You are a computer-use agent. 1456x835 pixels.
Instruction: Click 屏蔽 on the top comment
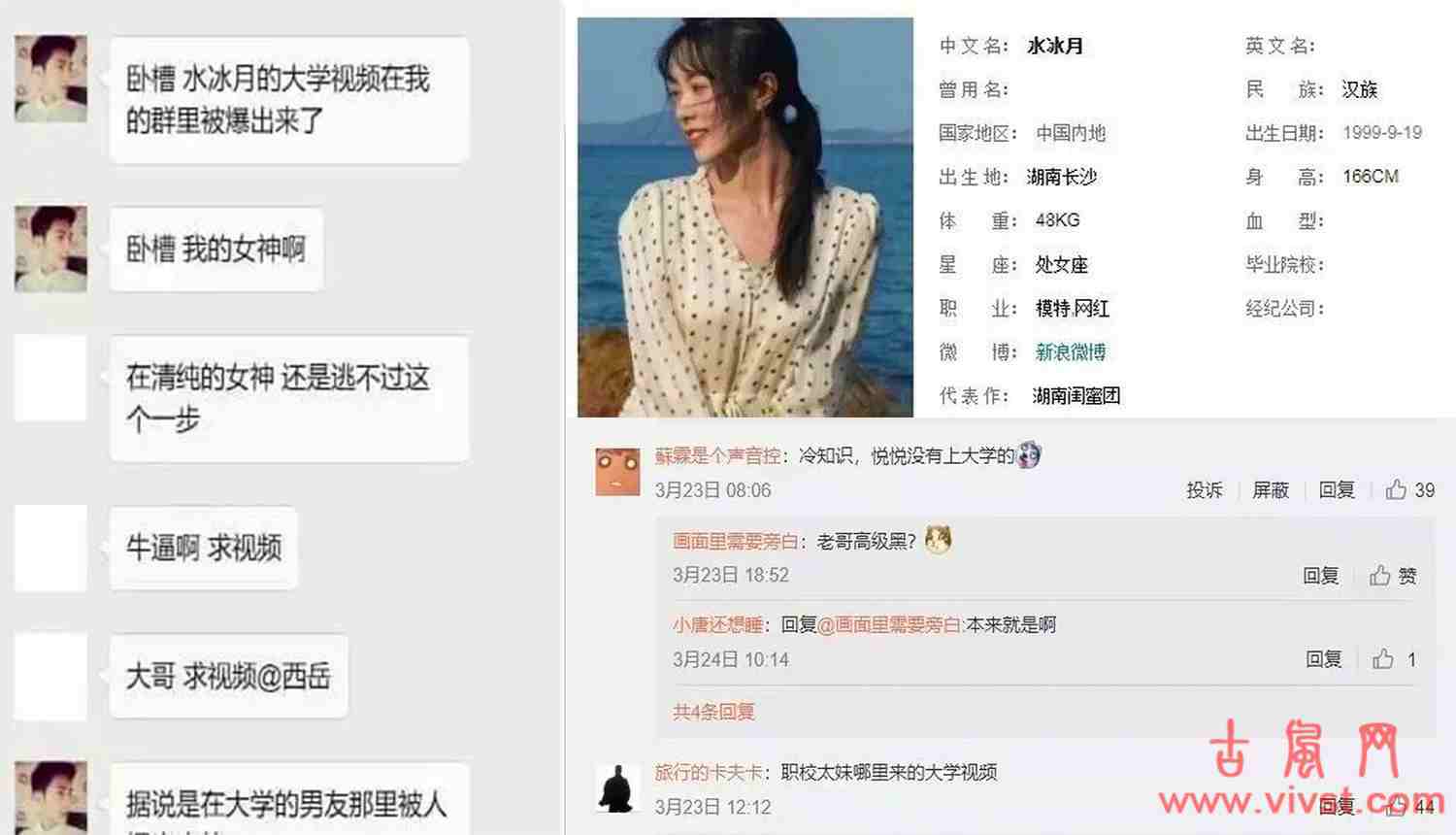point(1271,490)
